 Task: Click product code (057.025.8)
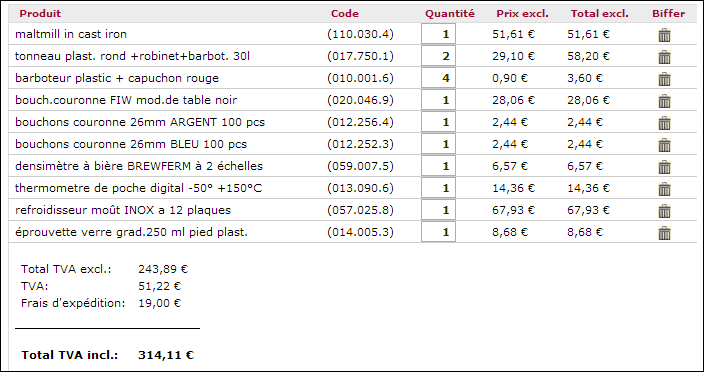pos(361,210)
